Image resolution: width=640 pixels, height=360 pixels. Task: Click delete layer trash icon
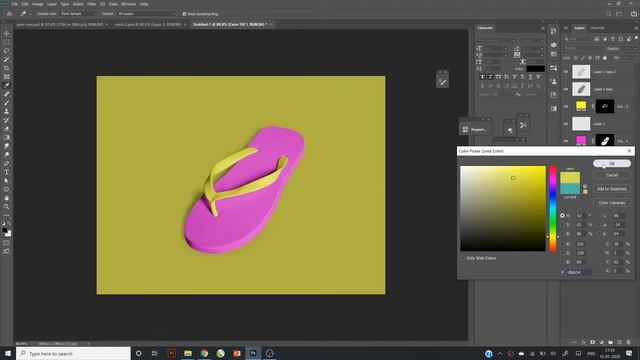tap(628, 342)
